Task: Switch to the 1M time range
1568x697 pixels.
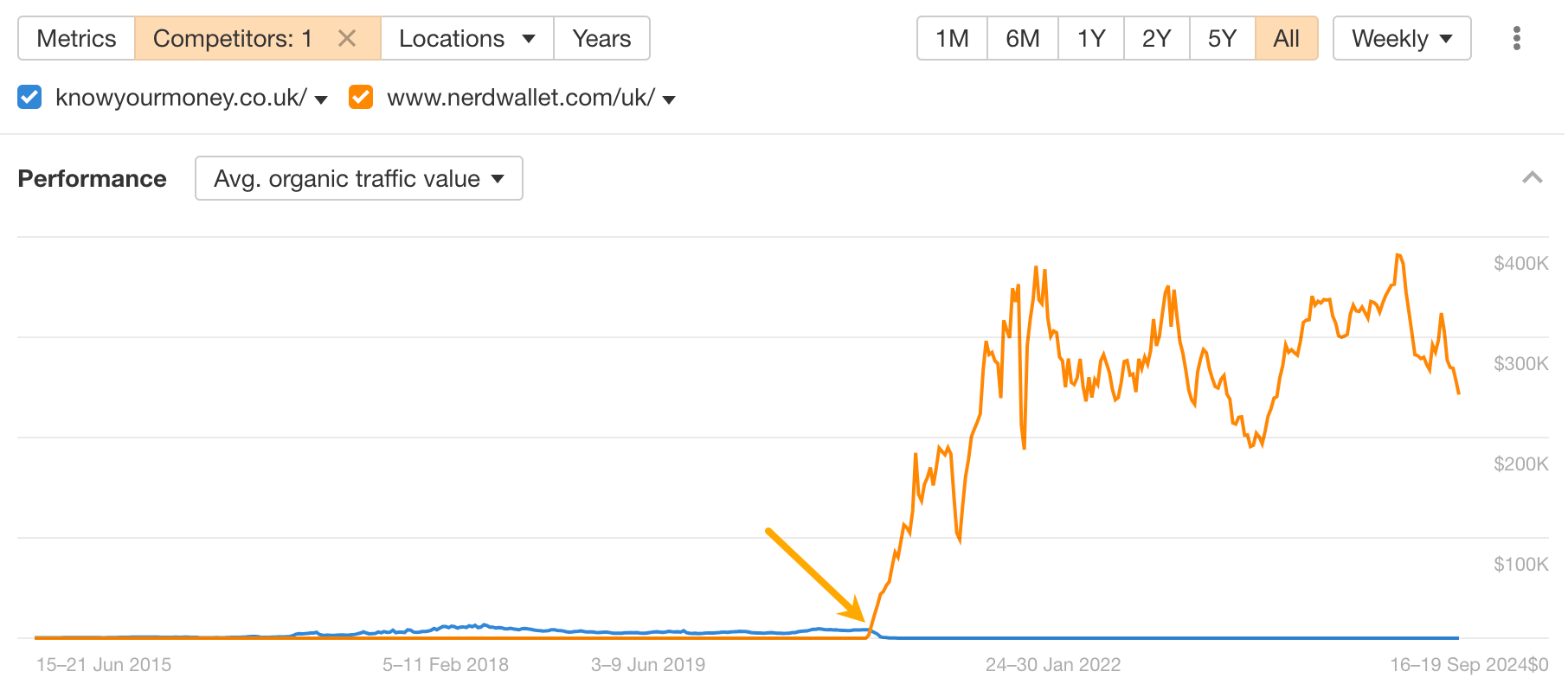Action: 951,38
